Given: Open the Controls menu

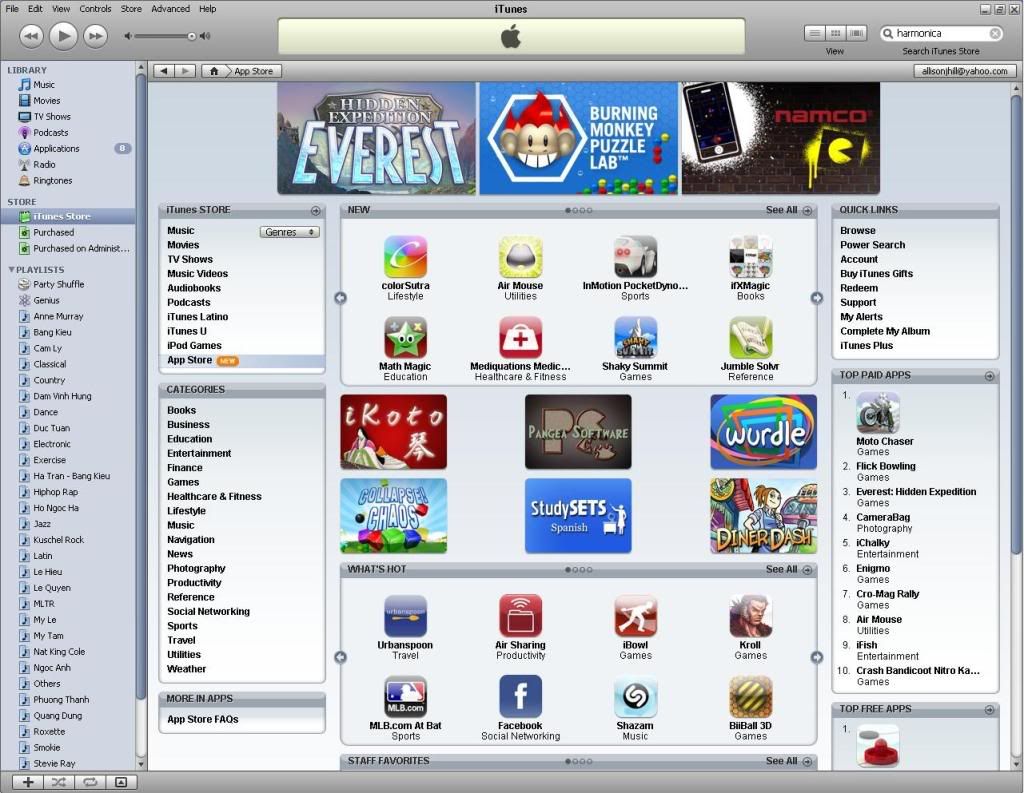Looking at the screenshot, I should point(95,9).
